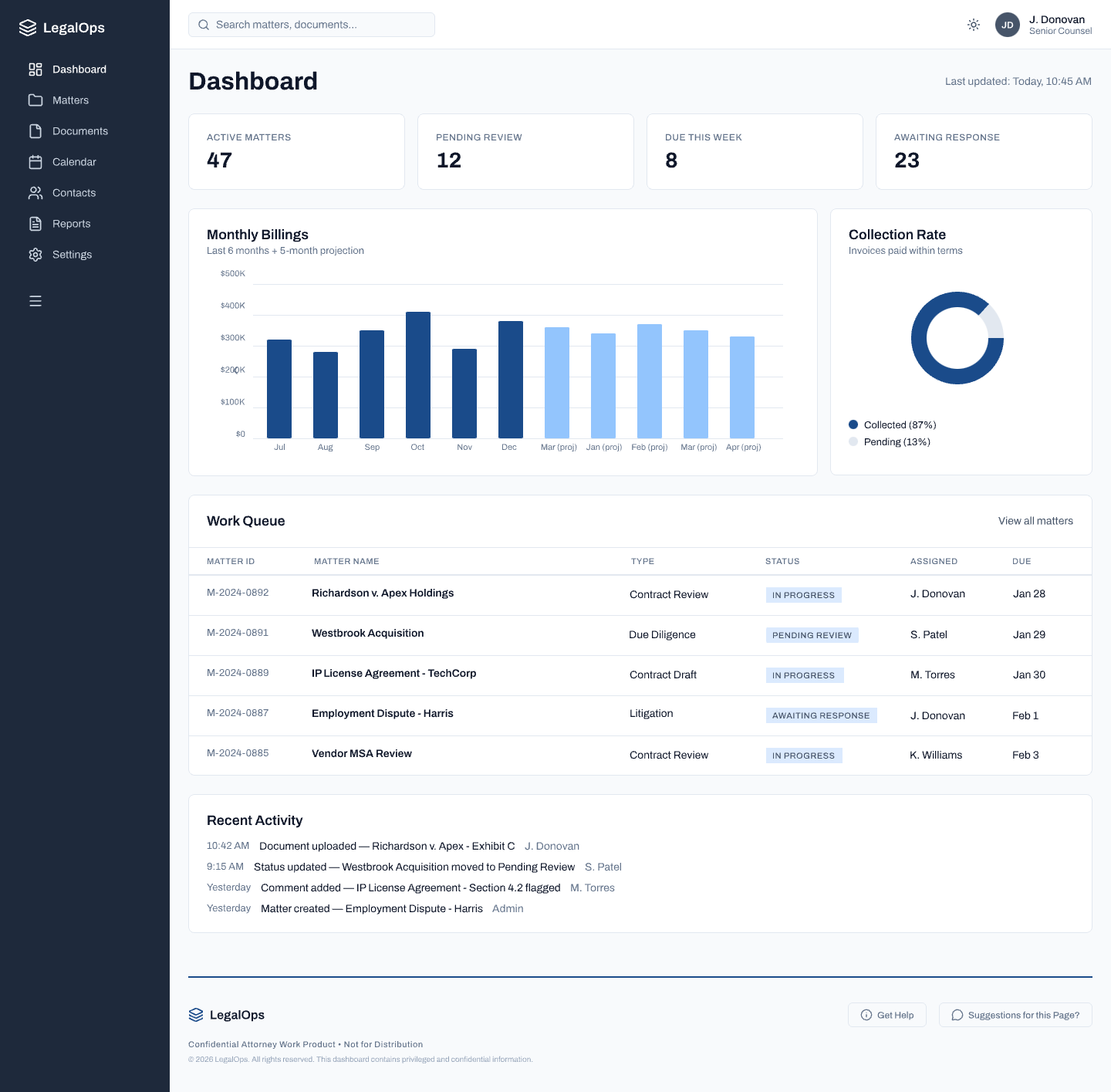The image size is (1111, 1092).
Task: Click the Contacts icon in the sidebar
Action: pos(35,192)
